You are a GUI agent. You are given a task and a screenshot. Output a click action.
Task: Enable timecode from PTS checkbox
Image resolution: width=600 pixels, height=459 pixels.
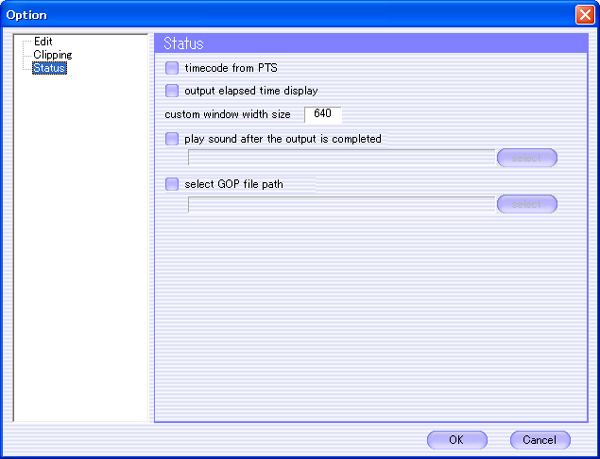pos(172,68)
